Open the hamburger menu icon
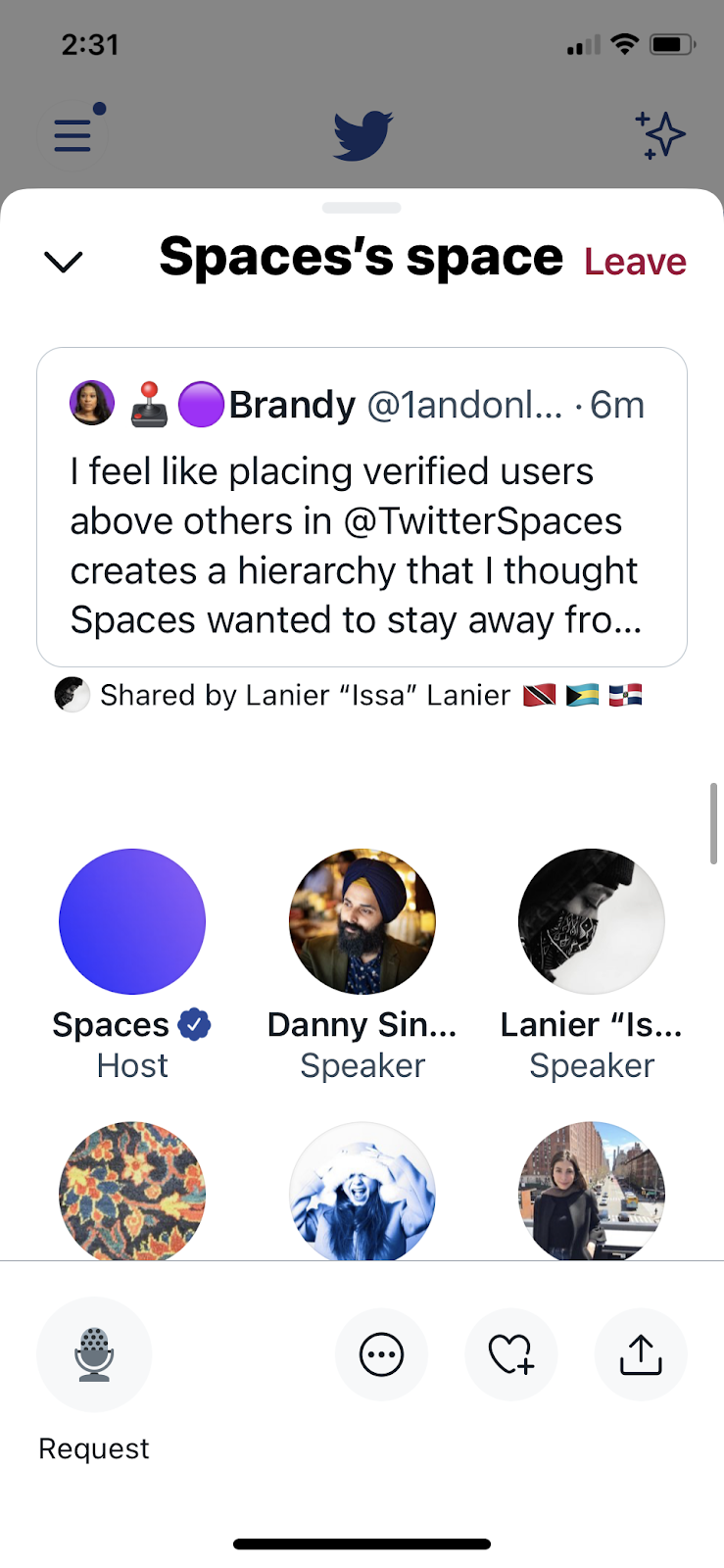The height and width of the screenshot is (1568, 724). pyautogui.click(x=72, y=135)
